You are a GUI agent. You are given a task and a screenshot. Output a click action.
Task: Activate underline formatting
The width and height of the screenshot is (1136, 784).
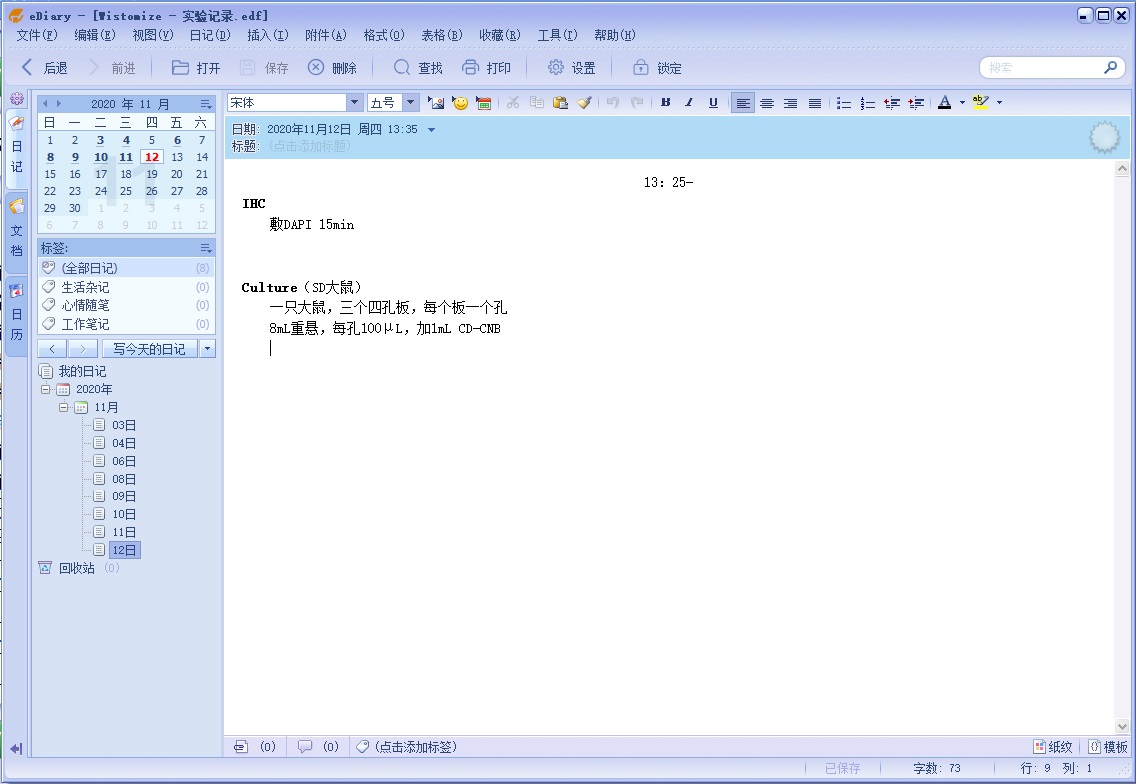(711, 102)
